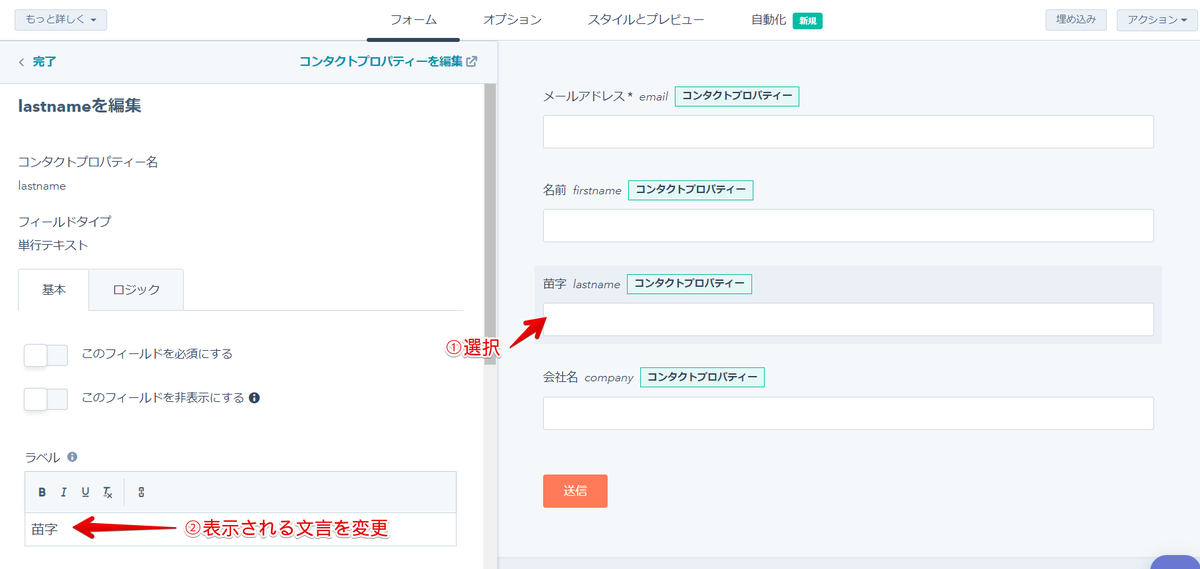
Task: Open コンタクトプロパティーを編集 link
Action: pos(381,62)
